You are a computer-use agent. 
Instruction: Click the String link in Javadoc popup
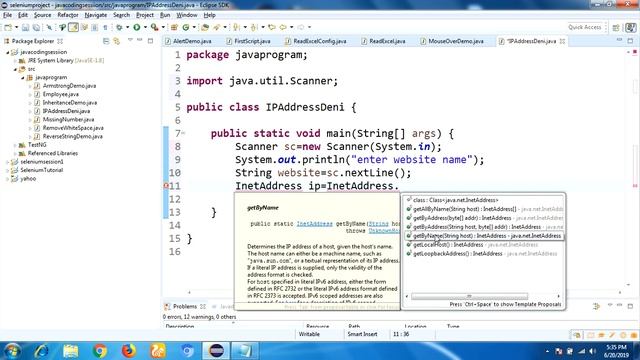[x=378, y=224]
